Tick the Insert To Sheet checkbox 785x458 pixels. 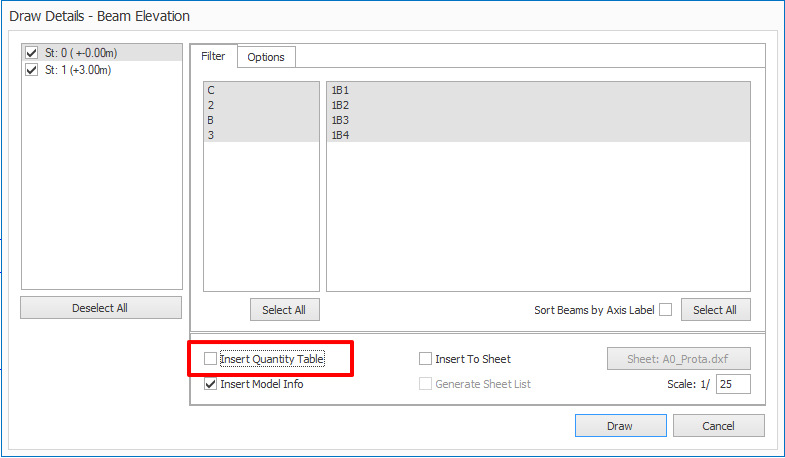coord(426,359)
